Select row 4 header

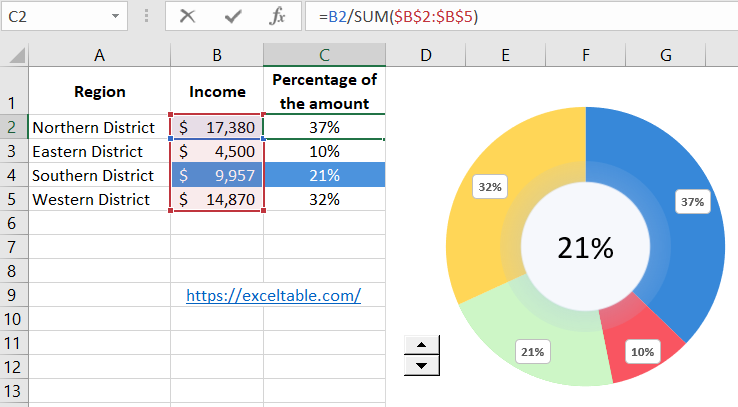click(x=13, y=176)
